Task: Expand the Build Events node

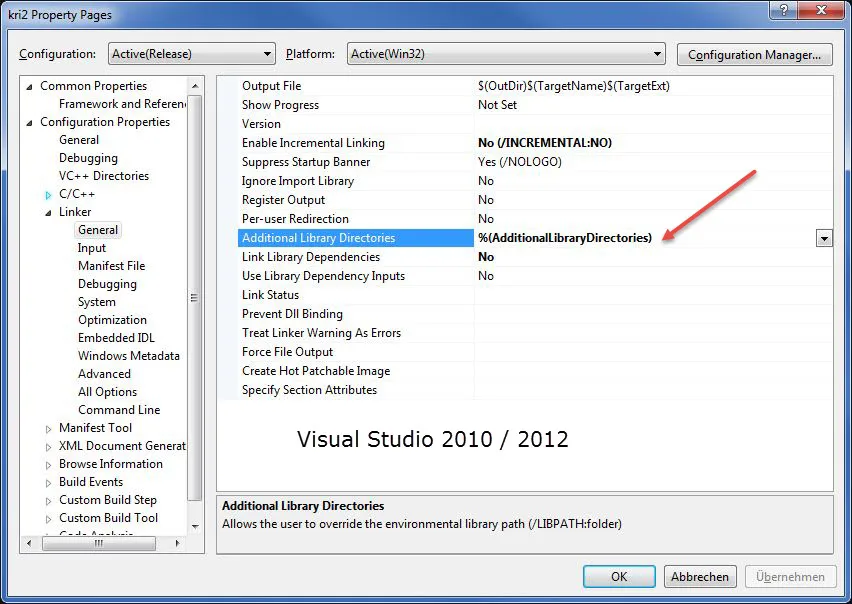Action: click(x=48, y=483)
